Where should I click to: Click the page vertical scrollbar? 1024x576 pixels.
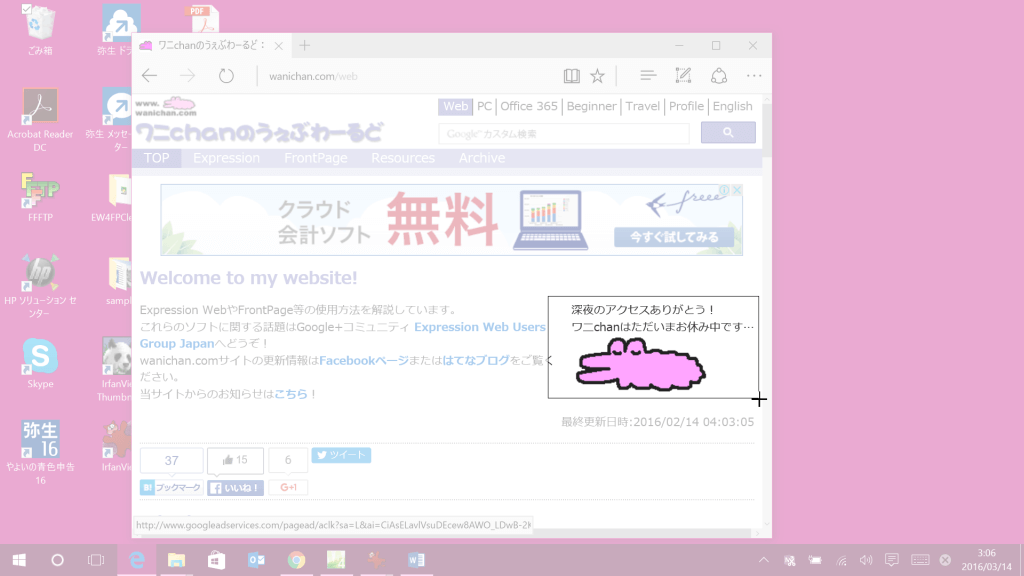(767, 312)
